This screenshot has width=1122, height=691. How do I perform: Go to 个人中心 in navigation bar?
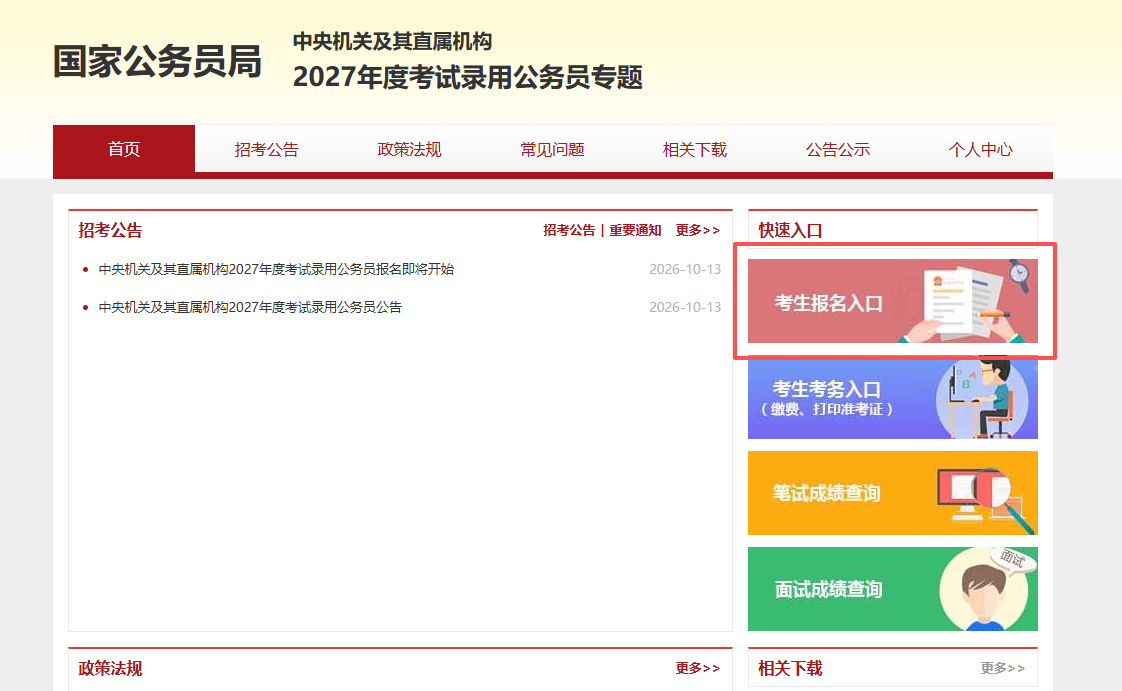(980, 150)
